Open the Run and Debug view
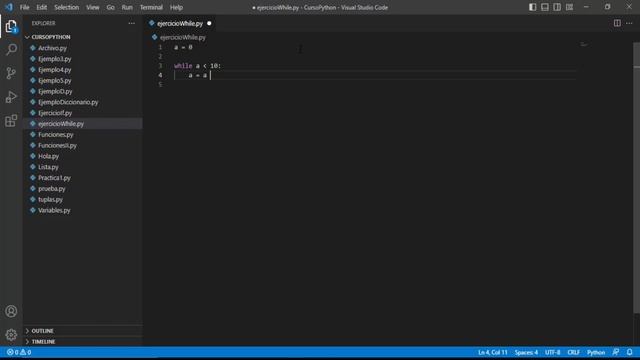 tap(11, 97)
